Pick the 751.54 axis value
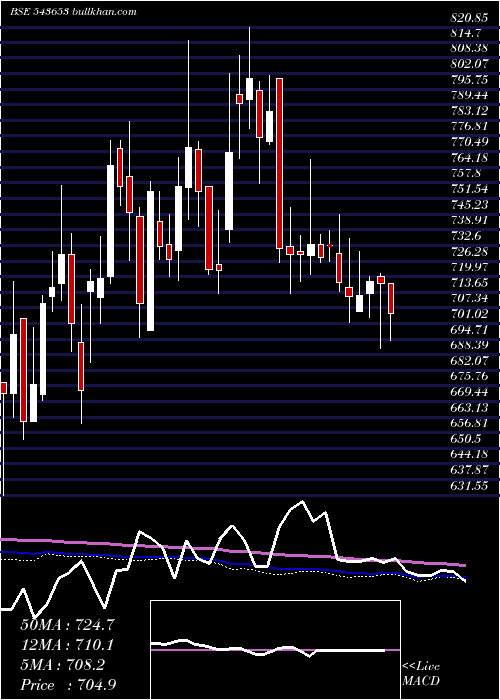Viewport: 500px width, 700px height. click(x=468, y=189)
